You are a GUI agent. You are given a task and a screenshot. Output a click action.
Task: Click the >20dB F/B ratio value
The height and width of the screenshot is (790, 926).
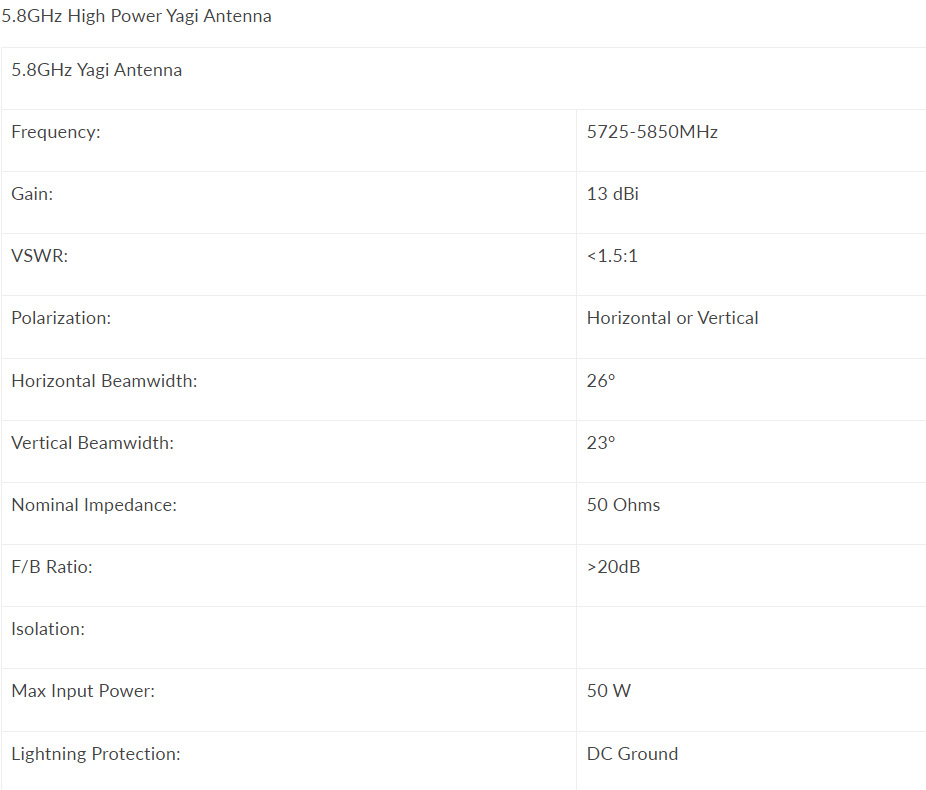pyautogui.click(x=613, y=567)
